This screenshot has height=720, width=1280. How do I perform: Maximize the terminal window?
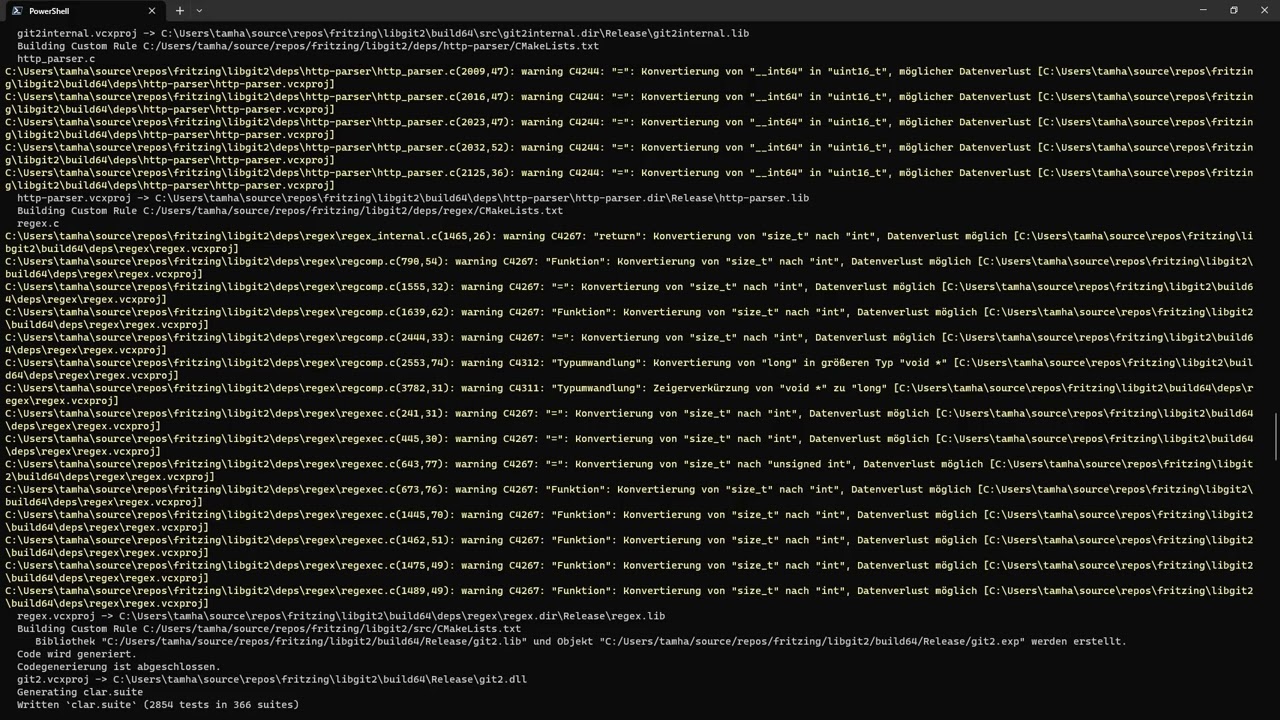coord(1234,10)
